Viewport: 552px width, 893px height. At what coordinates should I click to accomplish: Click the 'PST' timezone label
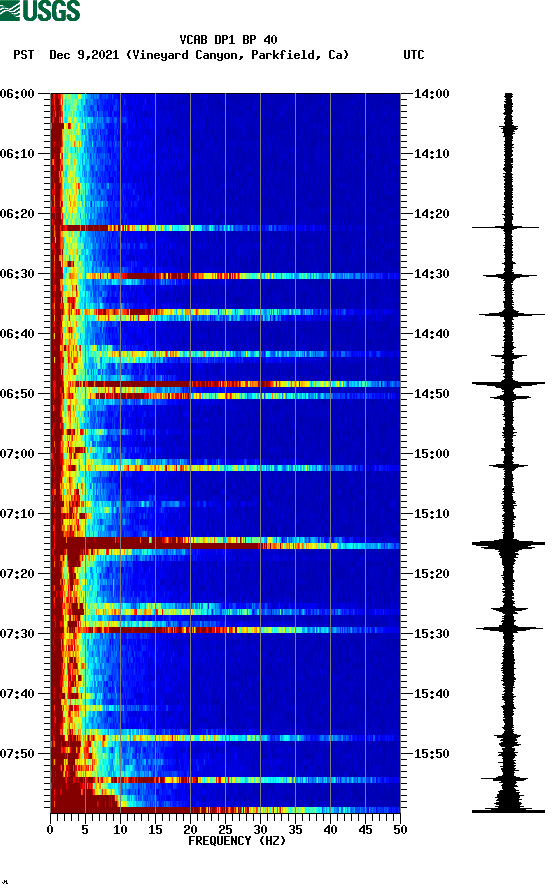pos(24,55)
